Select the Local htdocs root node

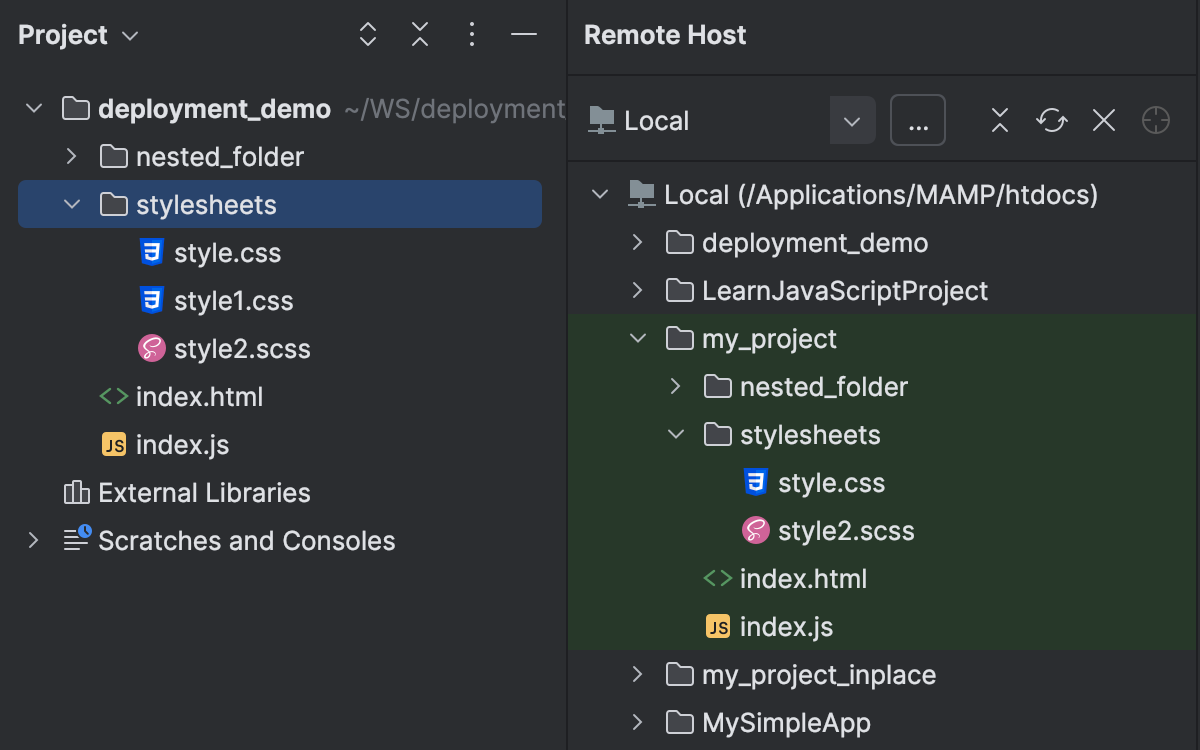tap(829, 194)
